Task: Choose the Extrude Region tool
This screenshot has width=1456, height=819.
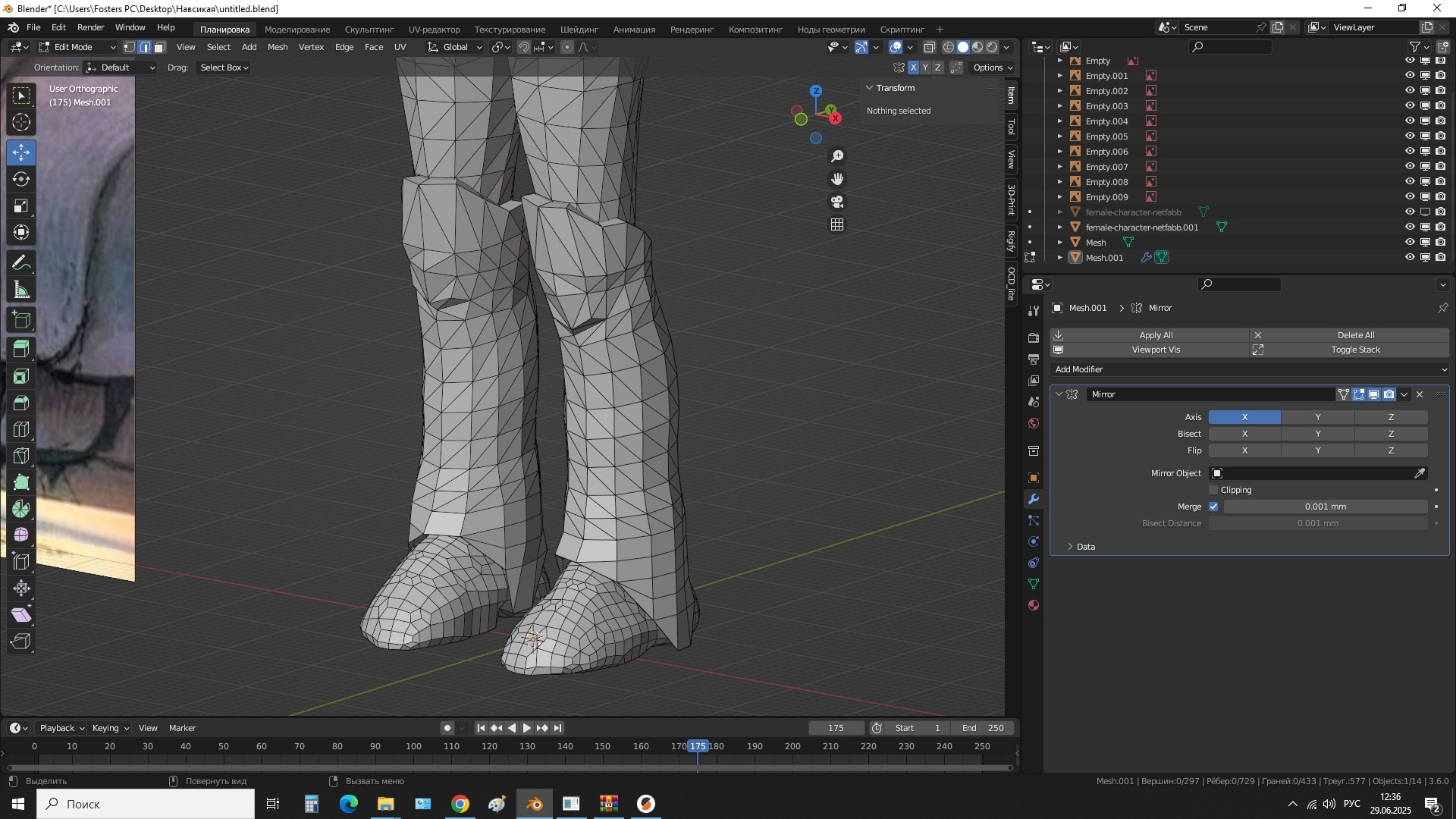Action: (x=21, y=349)
